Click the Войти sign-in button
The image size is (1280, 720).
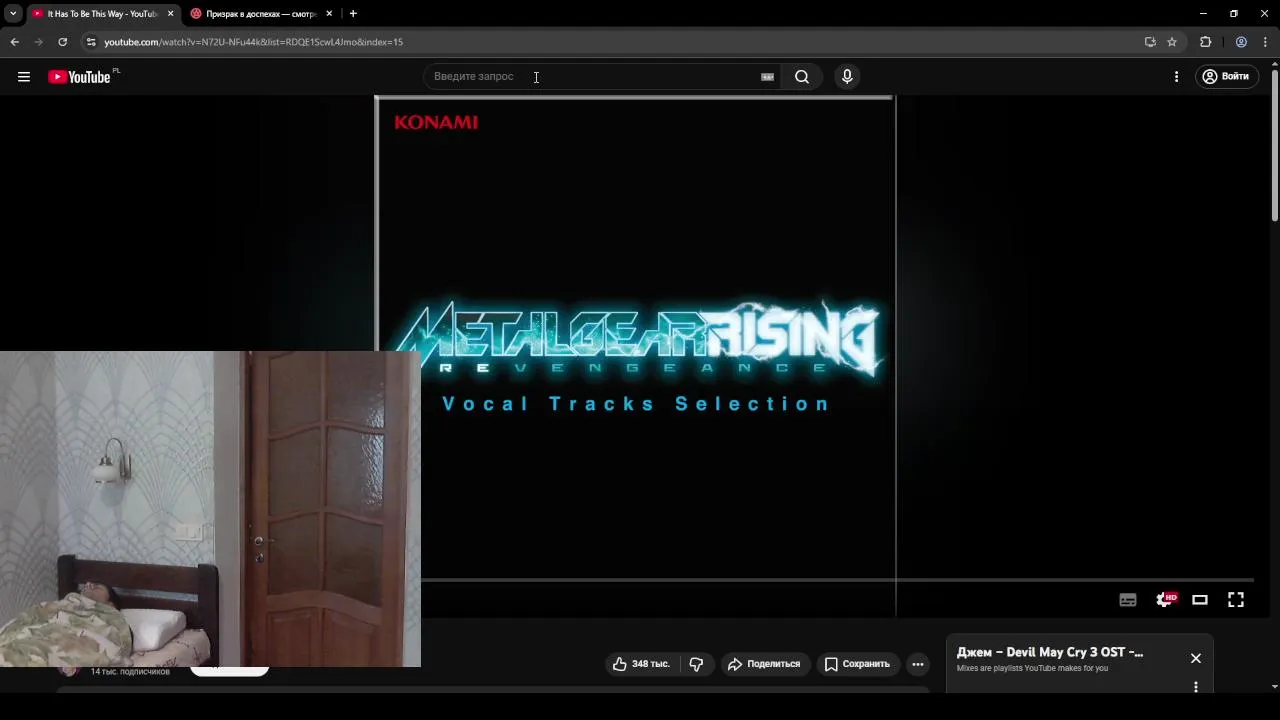tap(1226, 77)
